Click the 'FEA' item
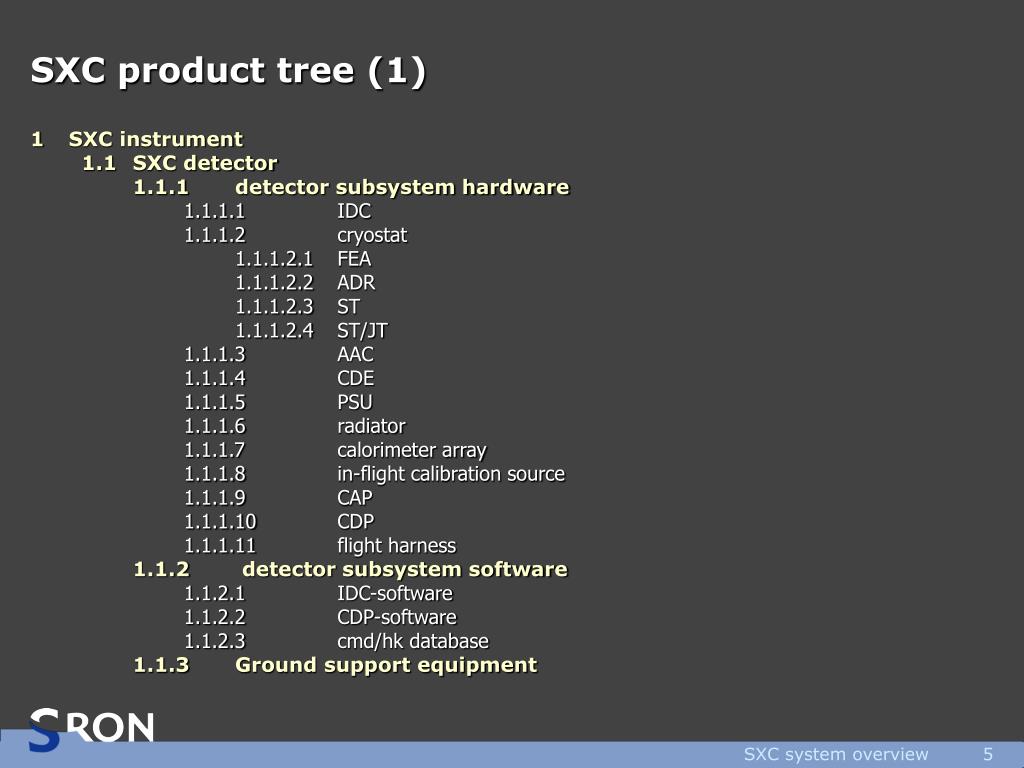 tap(354, 259)
